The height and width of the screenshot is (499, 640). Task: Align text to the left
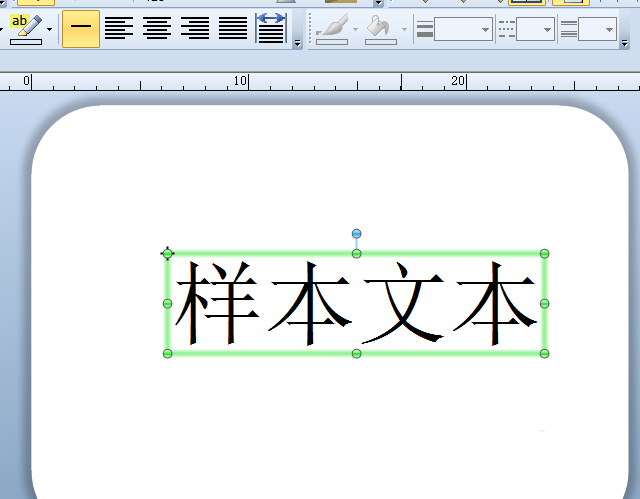pyautogui.click(x=119, y=29)
